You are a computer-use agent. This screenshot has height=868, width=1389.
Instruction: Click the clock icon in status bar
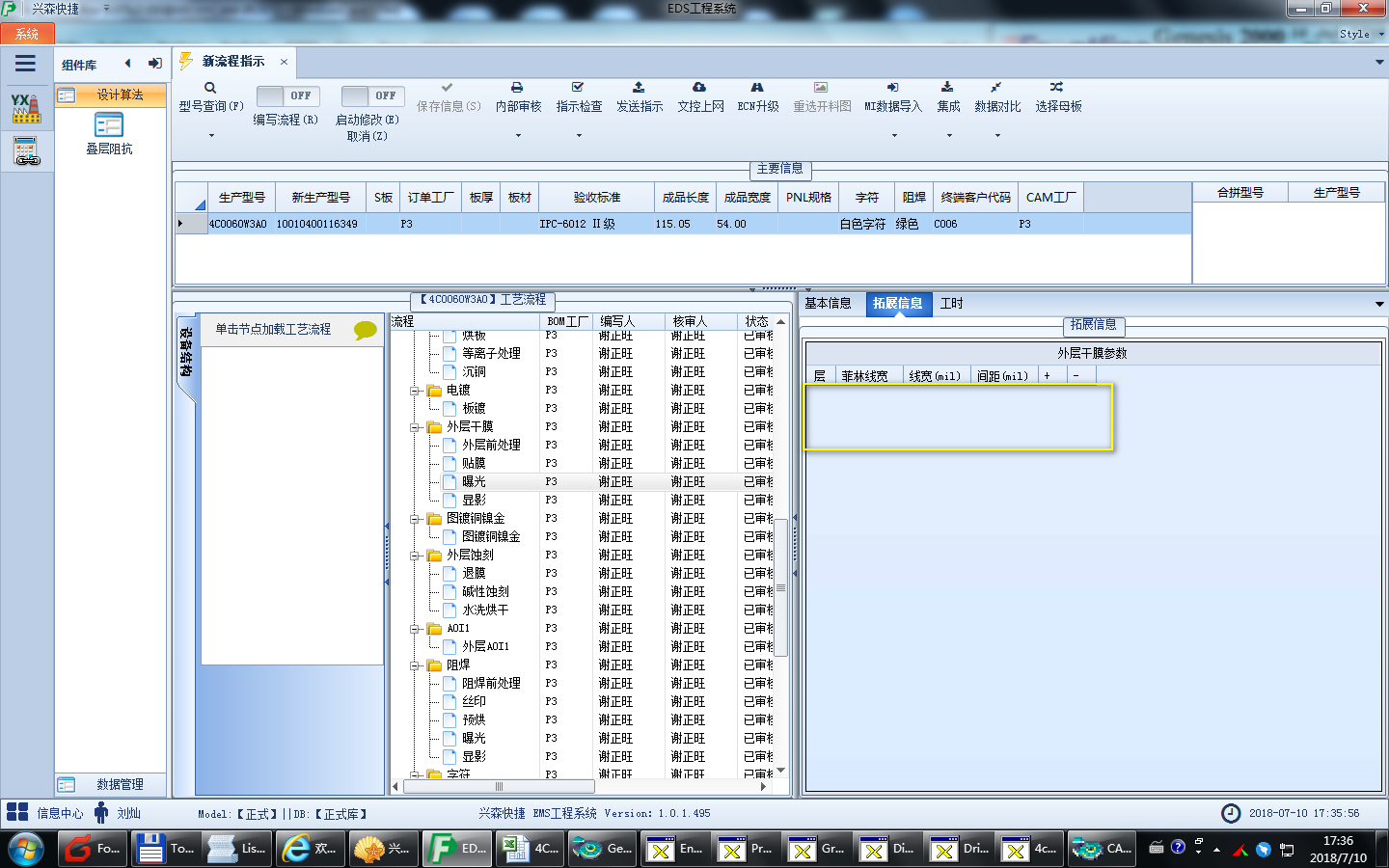point(1231,813)
